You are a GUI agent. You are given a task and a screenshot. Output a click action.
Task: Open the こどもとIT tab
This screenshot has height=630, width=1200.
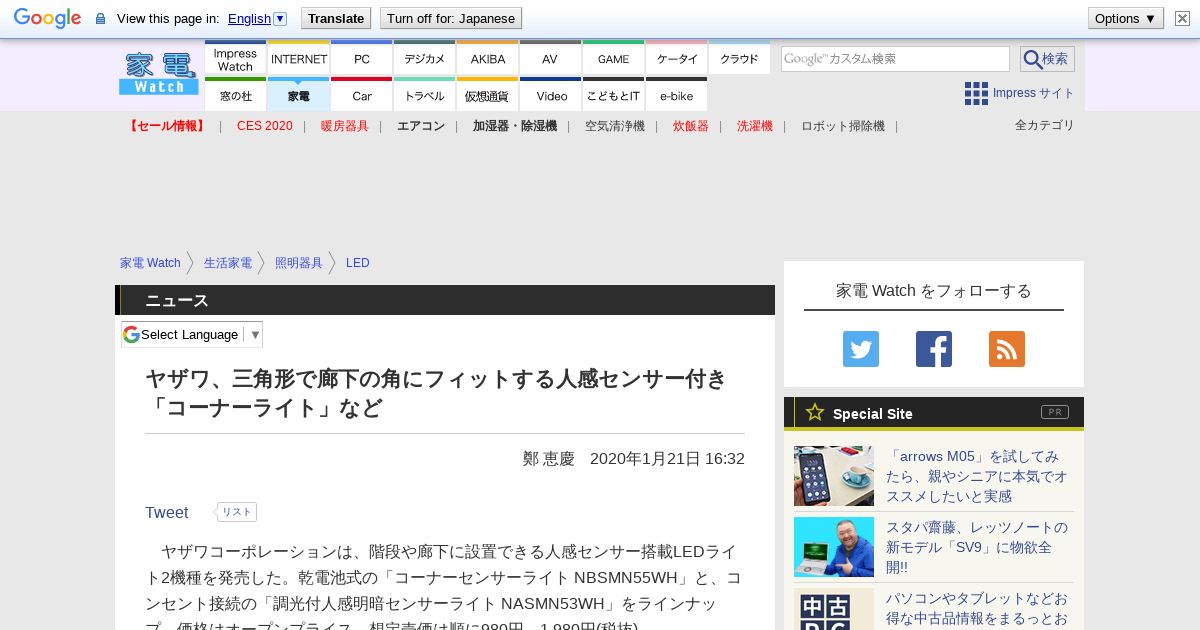[x=613, y=95]
